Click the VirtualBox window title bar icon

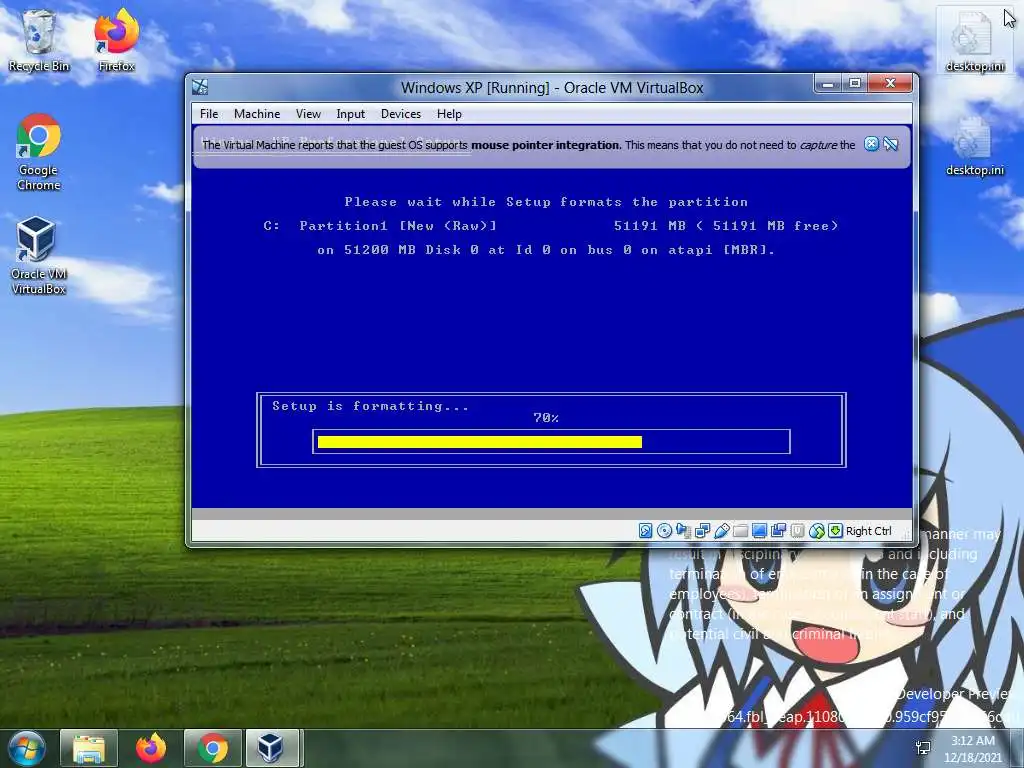coord(200,87)
